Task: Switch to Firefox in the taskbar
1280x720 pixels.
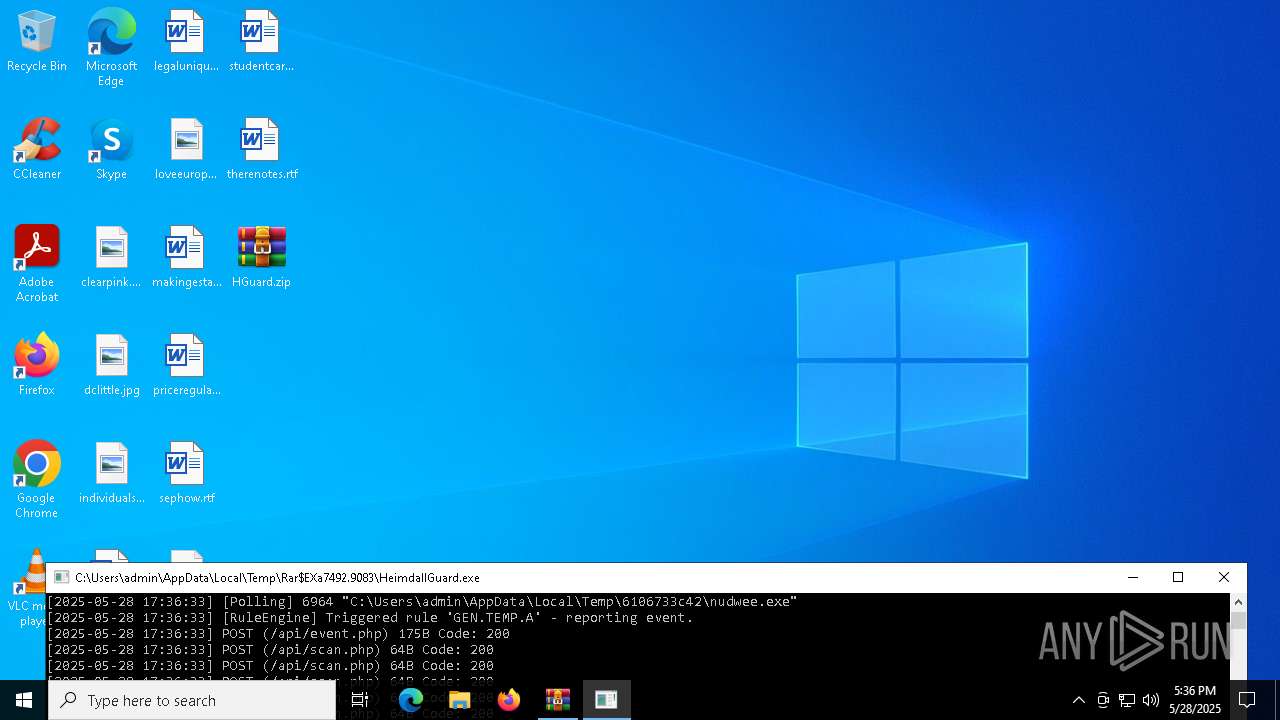Action: tap(509, 700)
